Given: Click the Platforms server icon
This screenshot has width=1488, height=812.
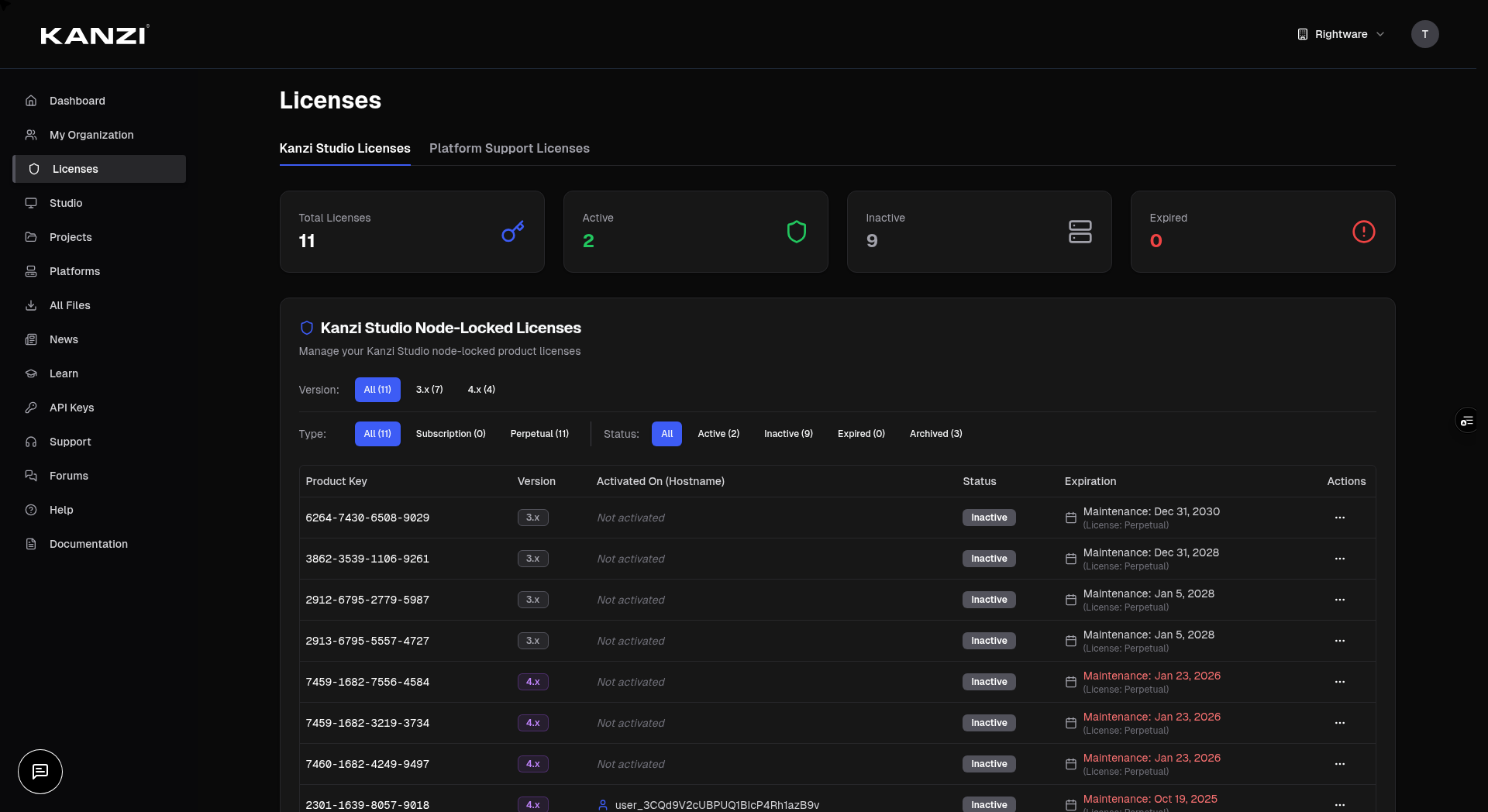Looking at the screenshot, I should click(31, 271).
